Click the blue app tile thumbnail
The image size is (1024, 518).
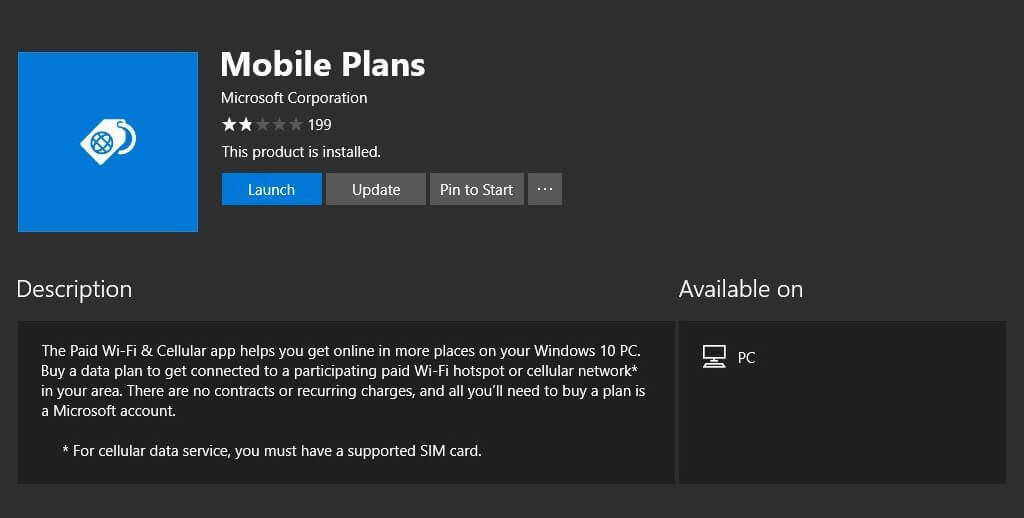(x=108, y=142)
